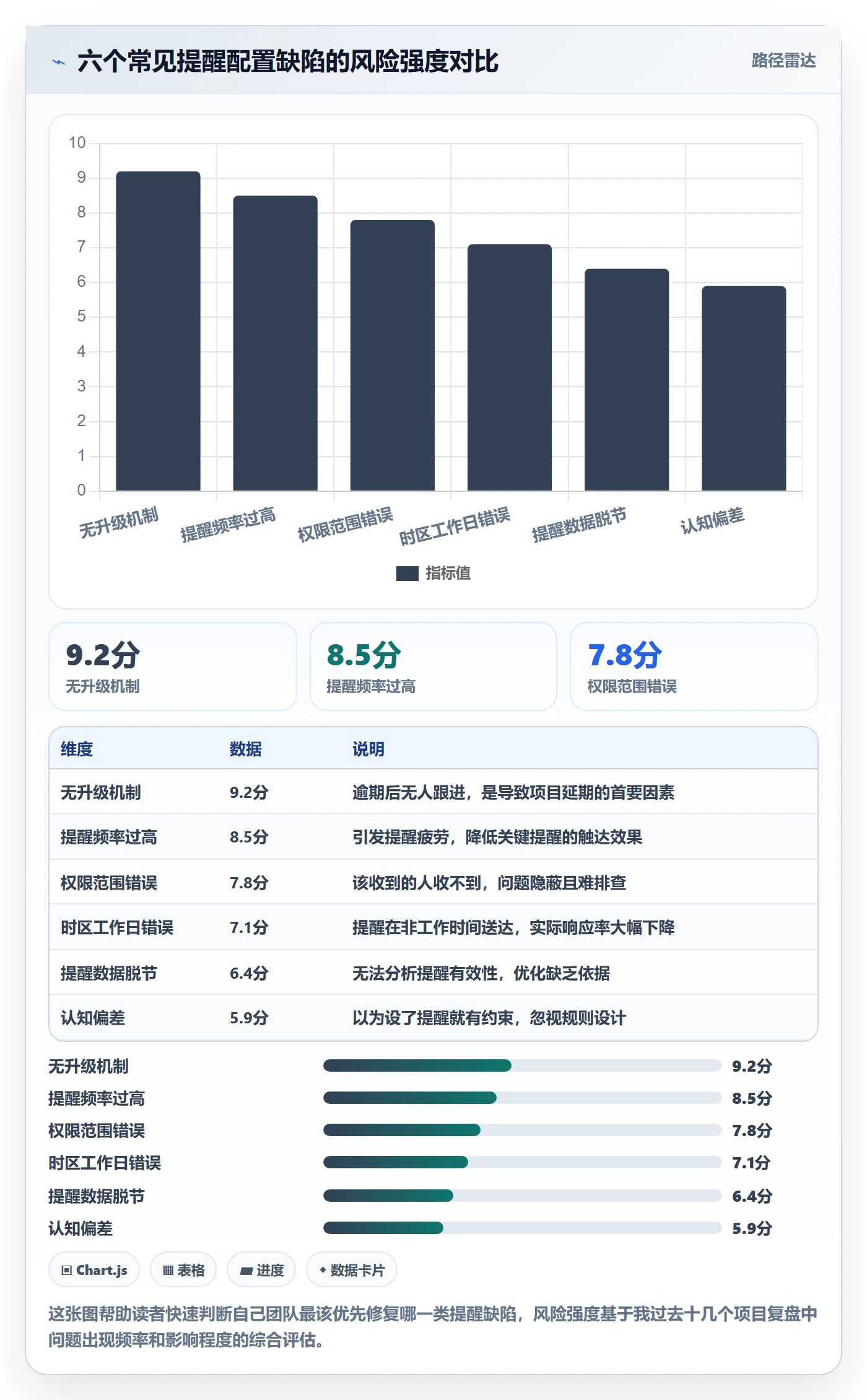
Task: Select the 表格 tag chip
Action: click(x=183, y=1271)
